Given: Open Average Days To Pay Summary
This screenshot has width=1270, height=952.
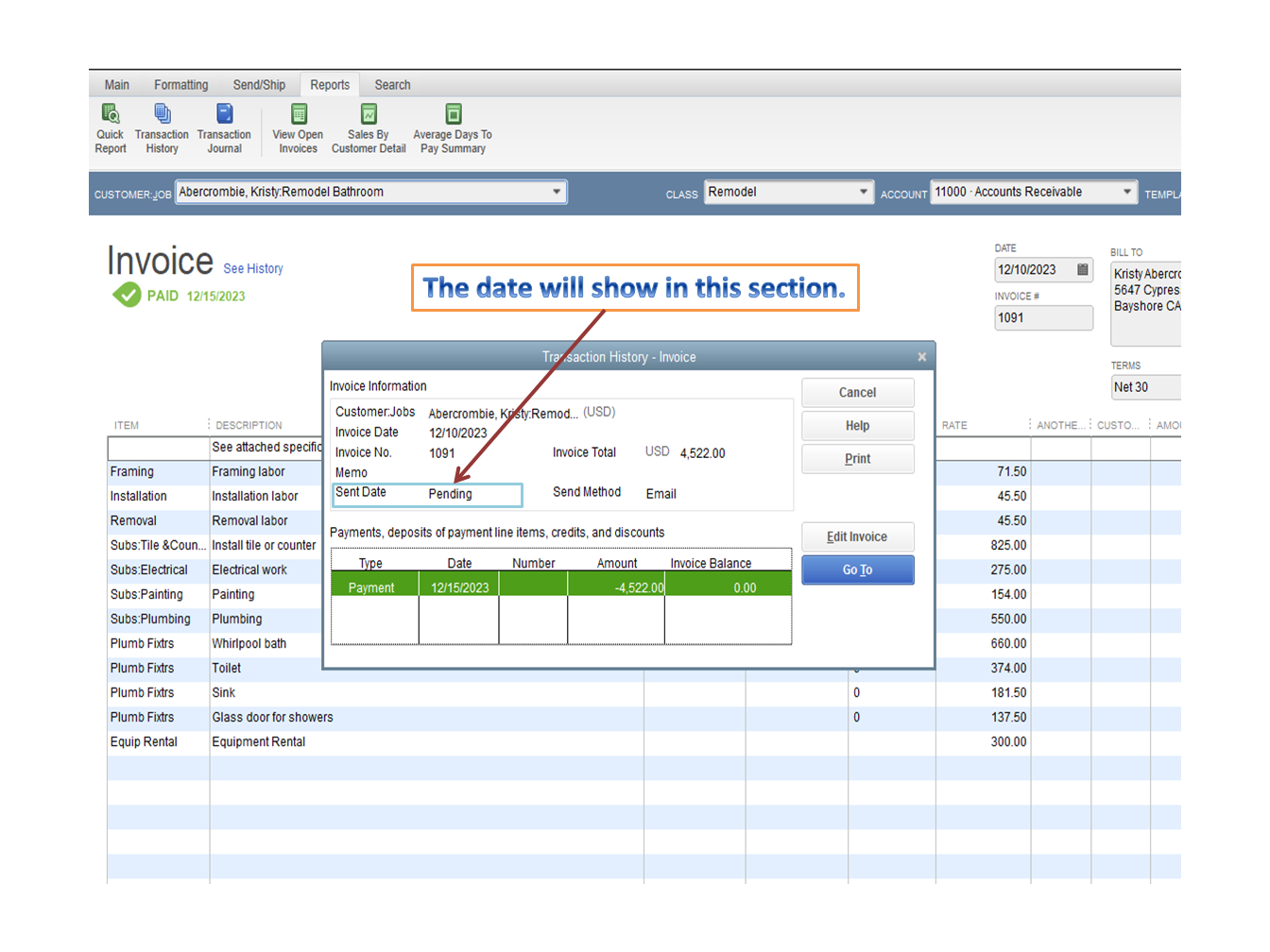Looking at the screenshot, I should 452,127.
